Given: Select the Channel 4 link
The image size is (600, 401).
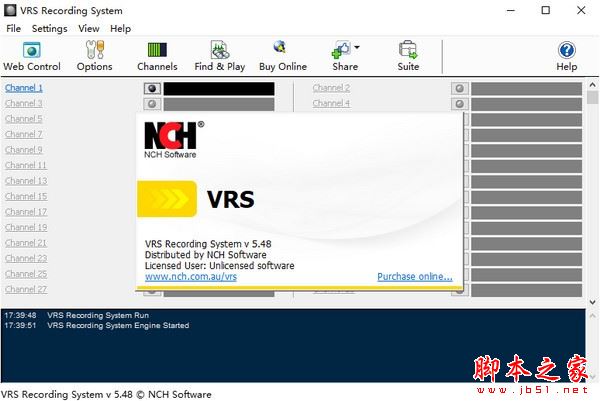Looking at the screenshot, I should click(331, 103).
